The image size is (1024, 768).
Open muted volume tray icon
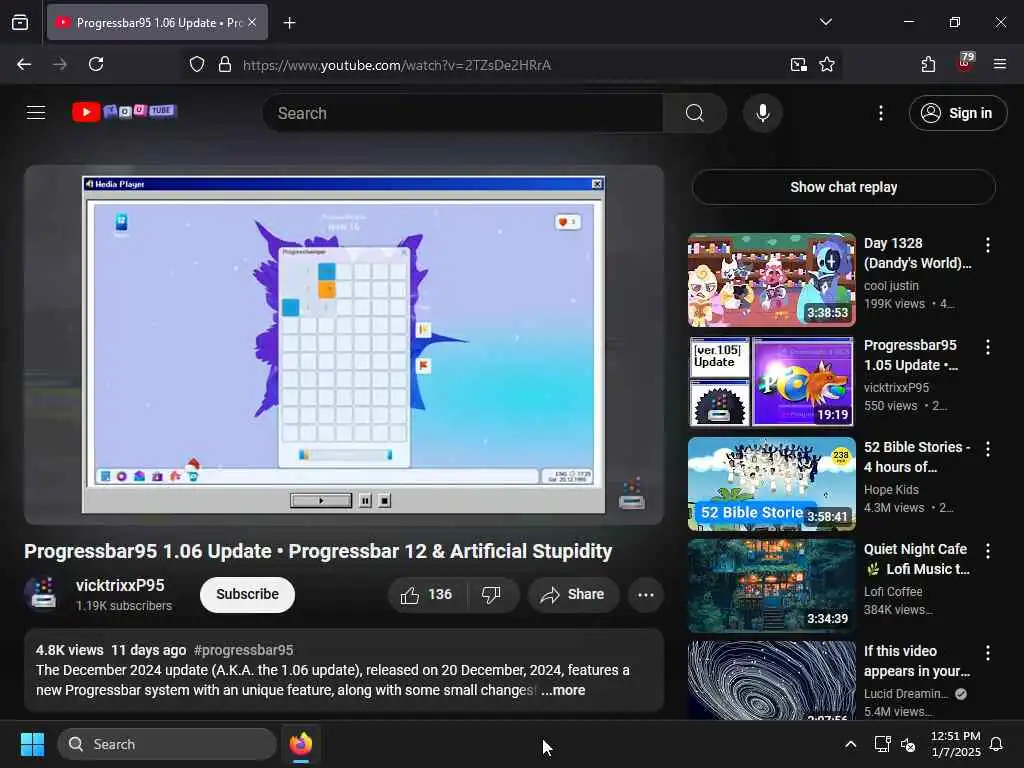click(908, 744)
